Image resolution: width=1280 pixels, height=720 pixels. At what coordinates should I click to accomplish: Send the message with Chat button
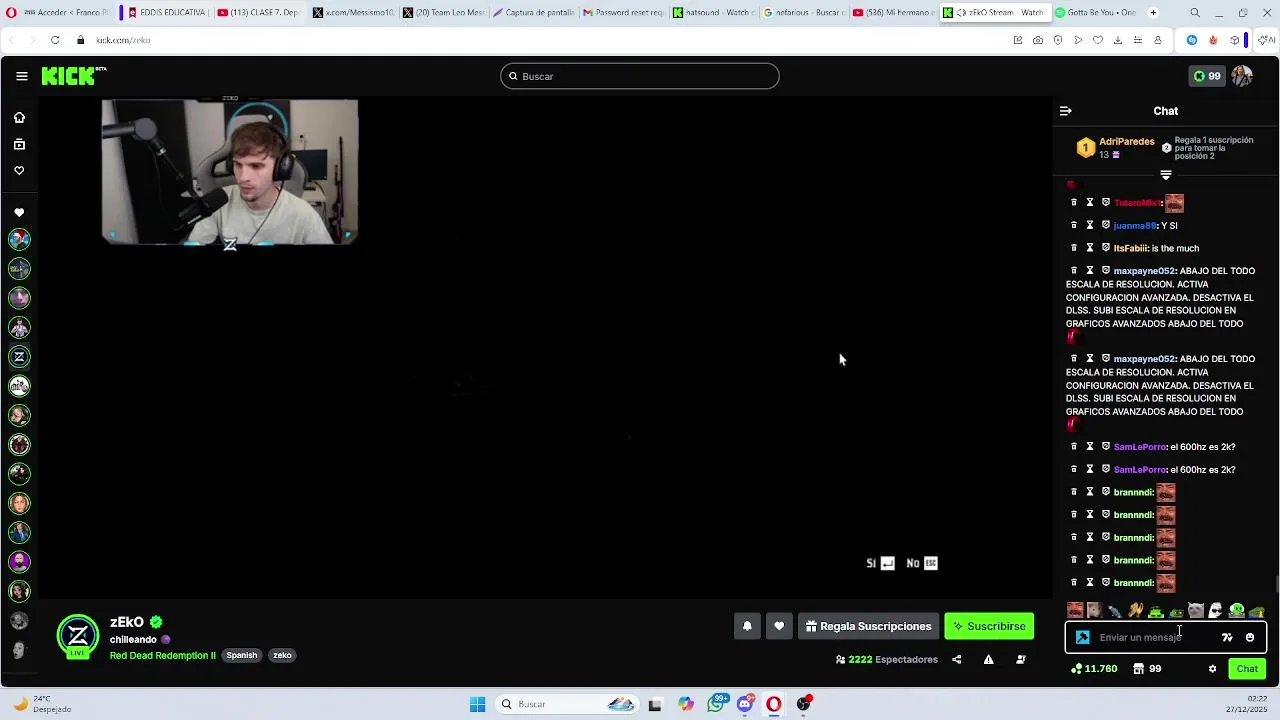coord(1247,669)
